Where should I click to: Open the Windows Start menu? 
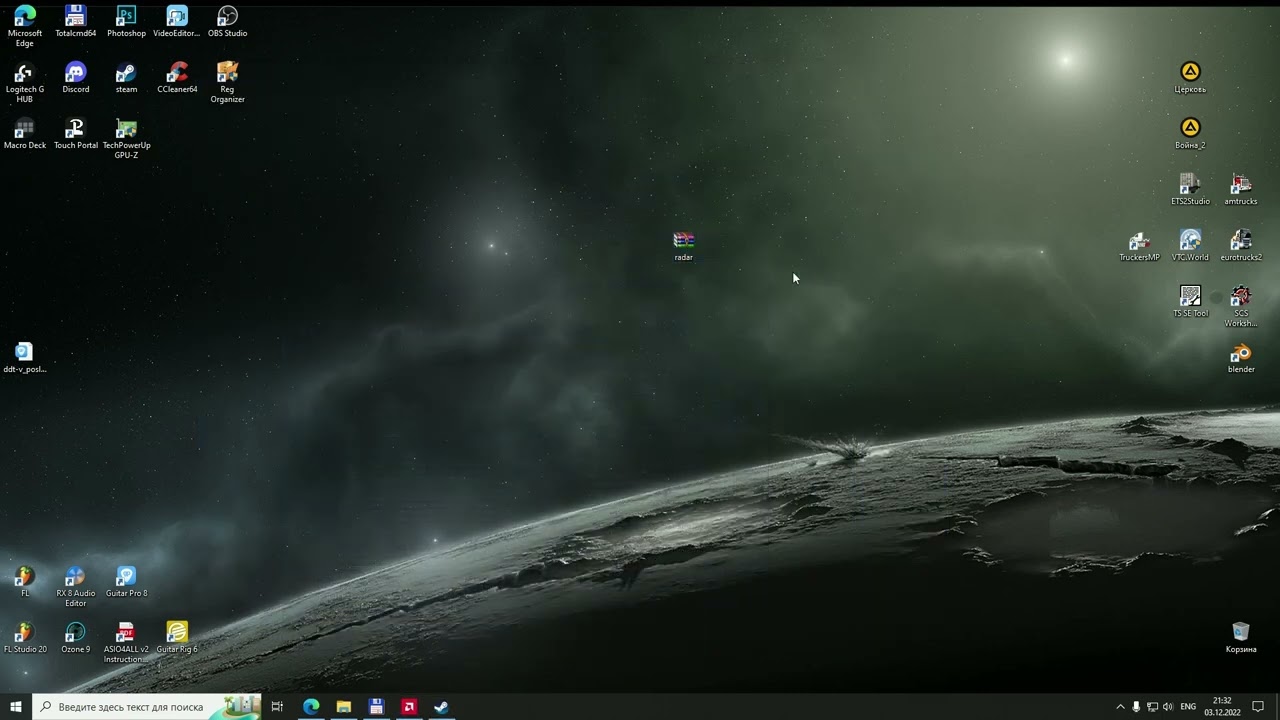[16, 707]
